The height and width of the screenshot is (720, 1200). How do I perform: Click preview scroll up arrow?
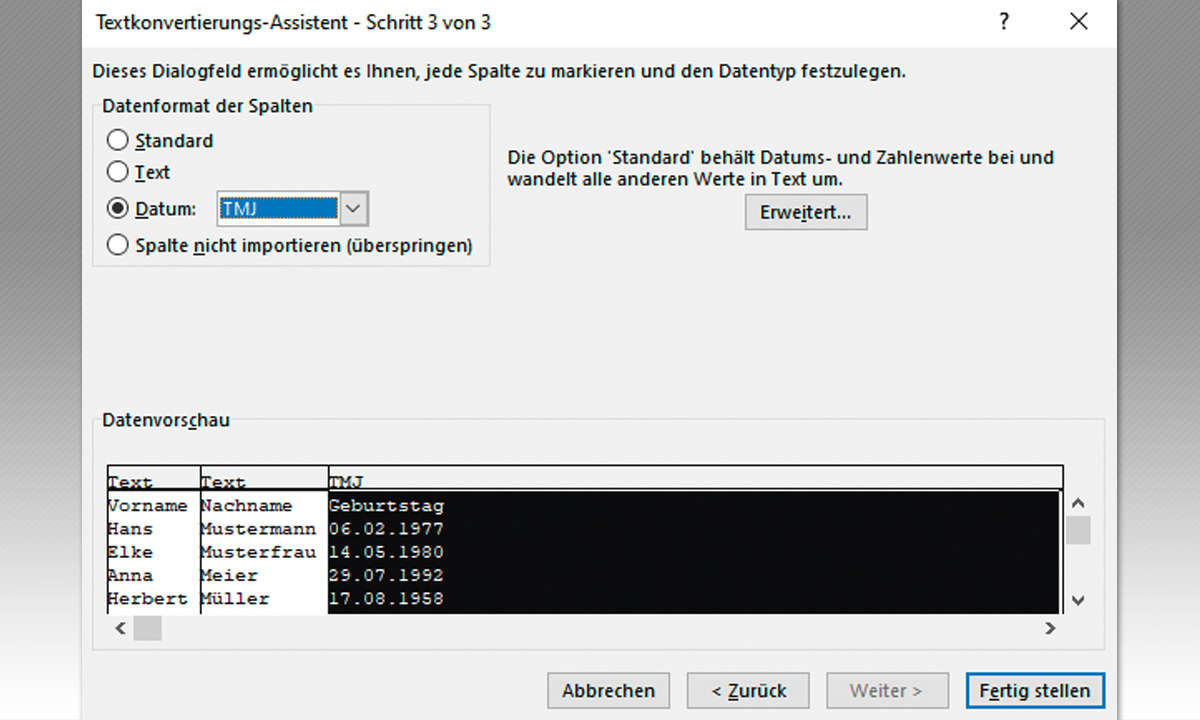click(1077, 504)
